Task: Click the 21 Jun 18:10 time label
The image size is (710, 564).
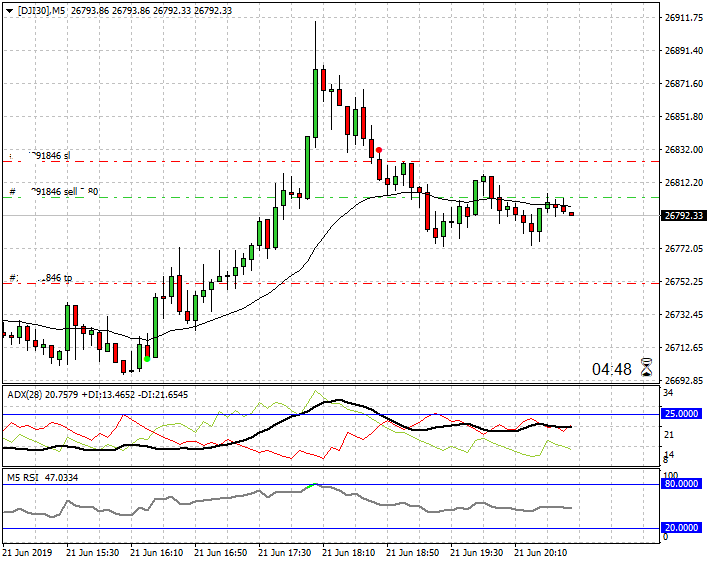Action: pos(349,553)
